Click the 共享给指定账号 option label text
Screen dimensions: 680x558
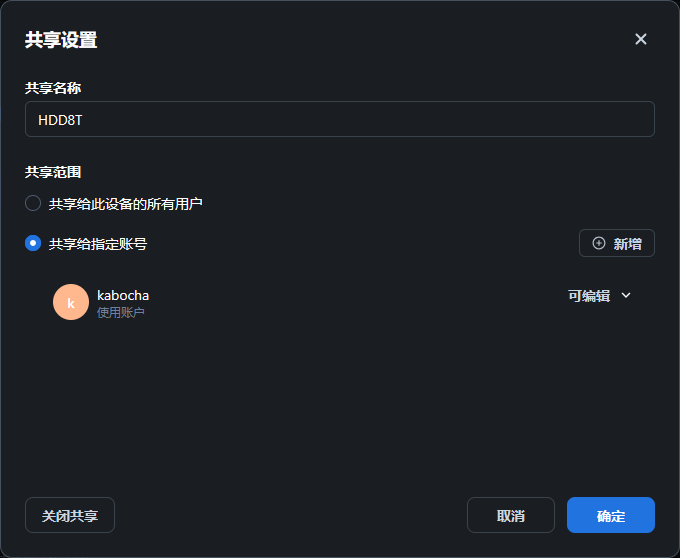click(x=98, y=243)
